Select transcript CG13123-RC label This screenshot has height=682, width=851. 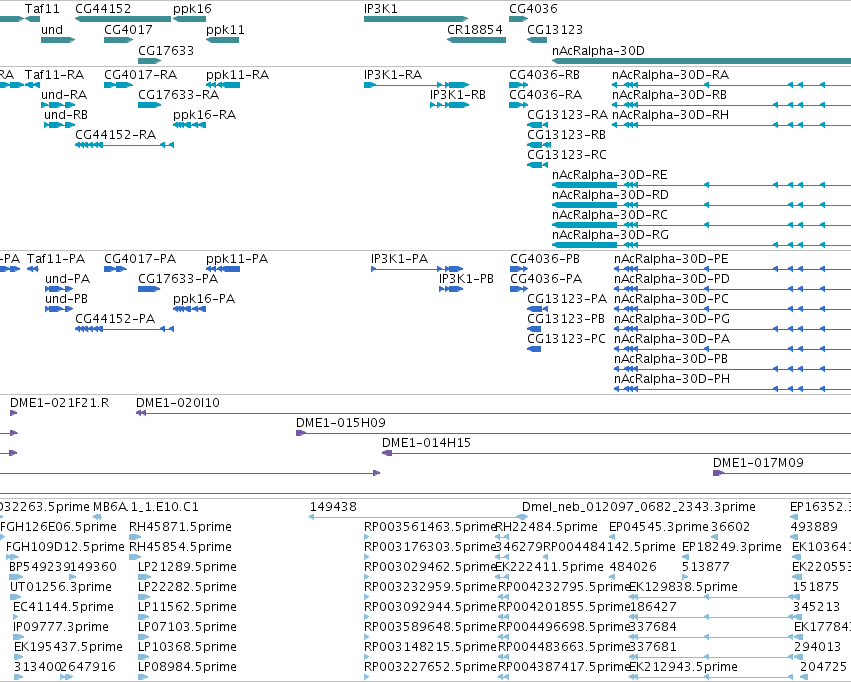567,155
